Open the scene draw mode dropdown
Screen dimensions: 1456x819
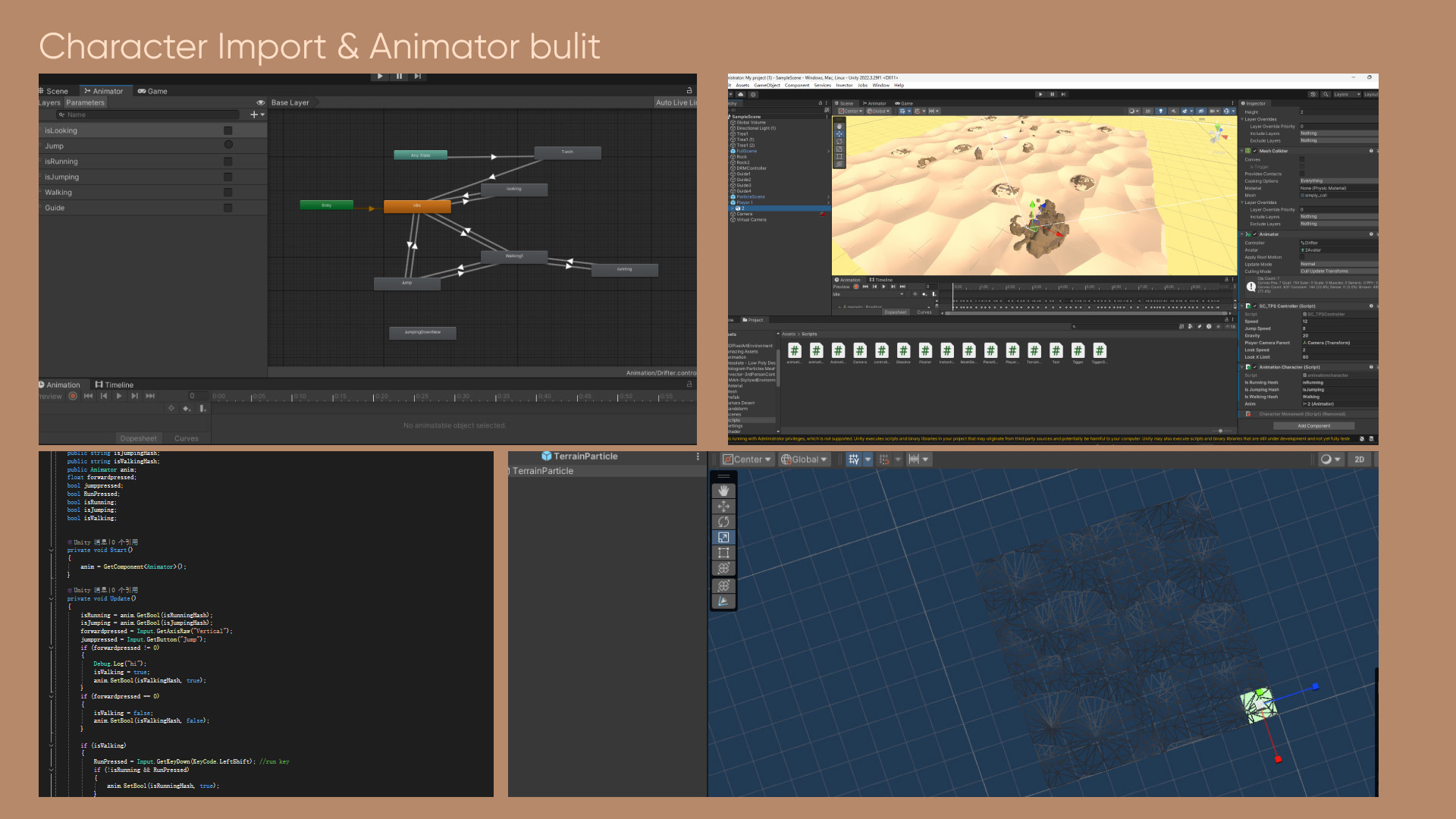tap(1329, 460)
